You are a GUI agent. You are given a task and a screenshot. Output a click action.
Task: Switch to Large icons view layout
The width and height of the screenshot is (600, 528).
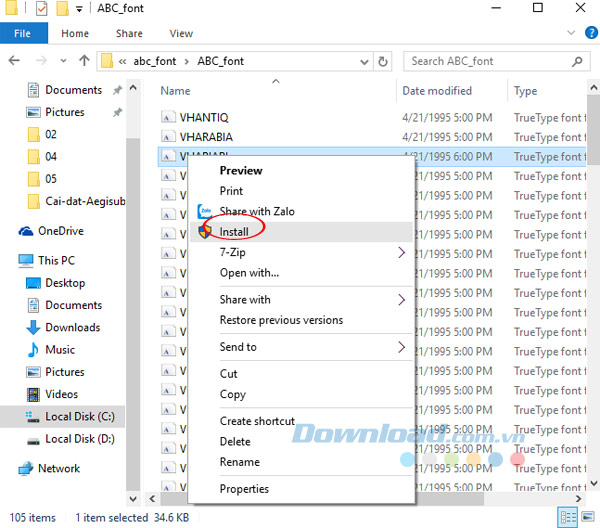click(588, 517)
